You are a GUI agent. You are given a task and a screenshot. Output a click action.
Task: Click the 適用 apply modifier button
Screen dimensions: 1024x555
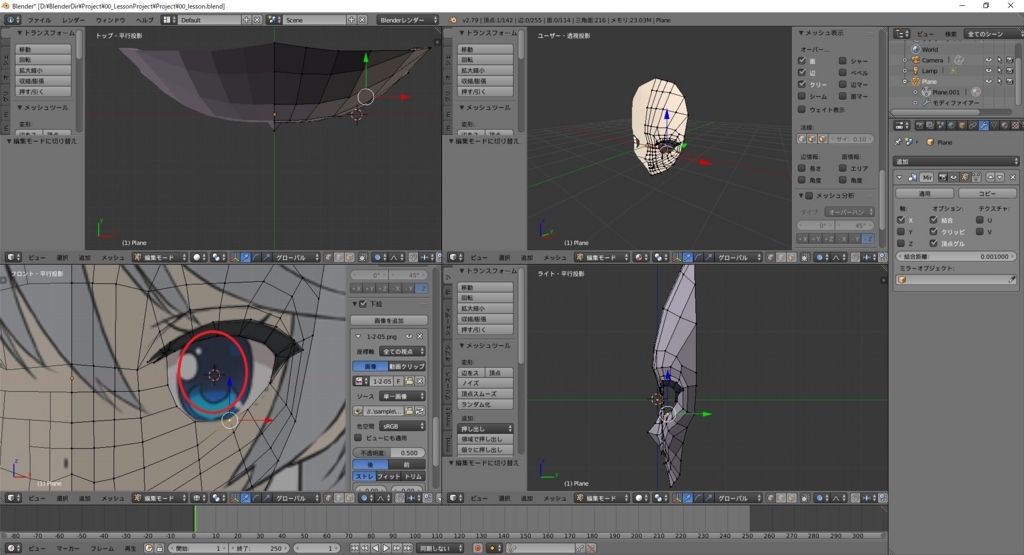tap(924, 193)
